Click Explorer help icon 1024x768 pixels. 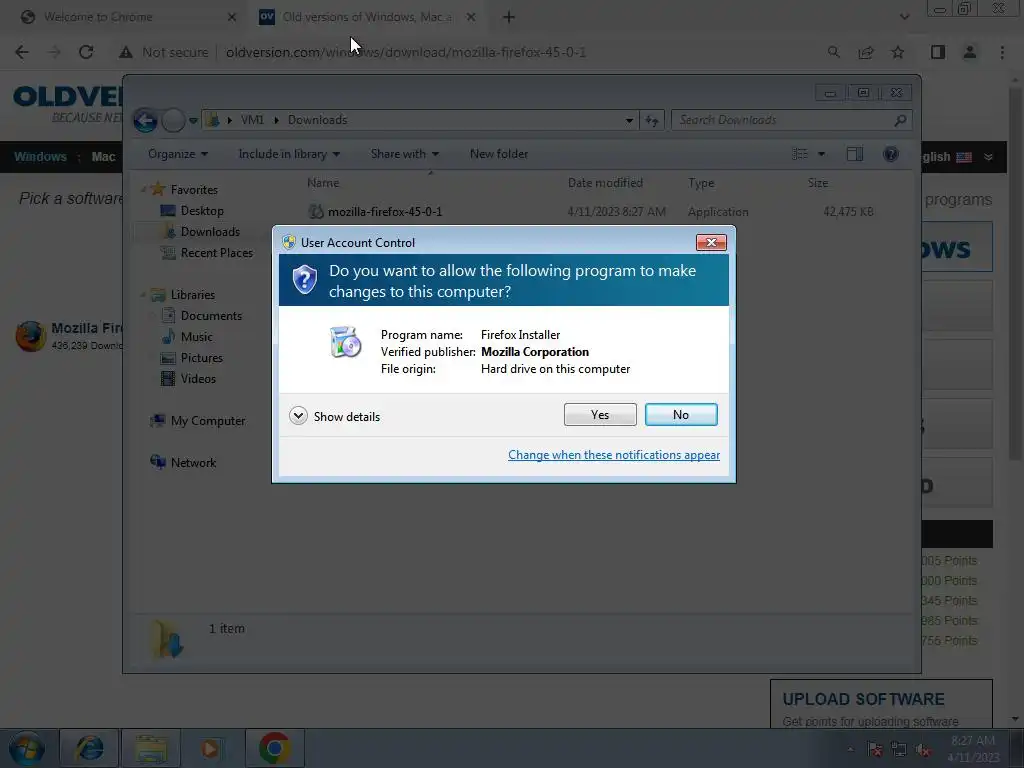pyautogui.click(x=891, y=154)
